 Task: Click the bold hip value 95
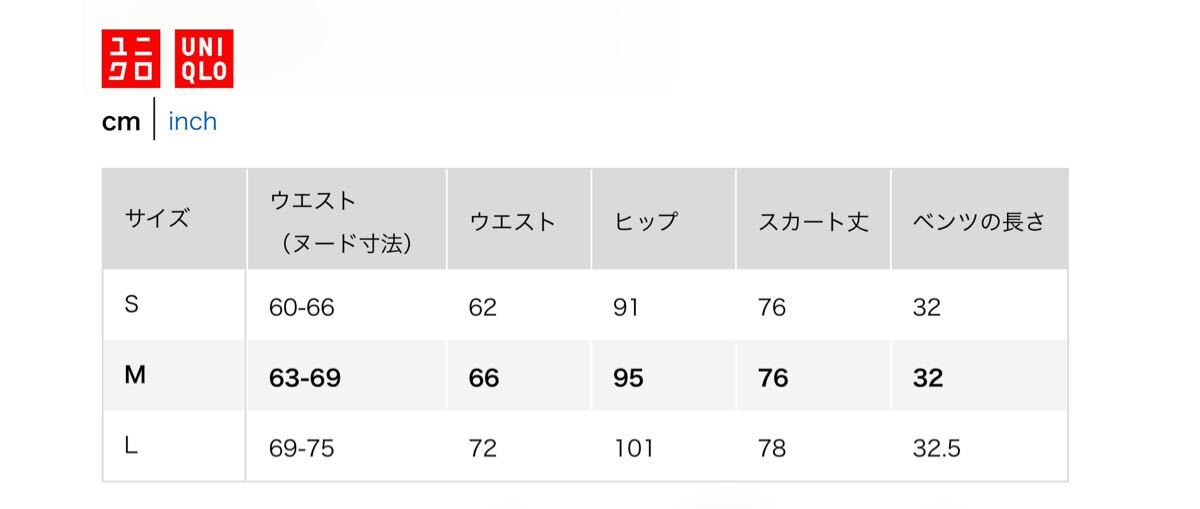(628, 378)
